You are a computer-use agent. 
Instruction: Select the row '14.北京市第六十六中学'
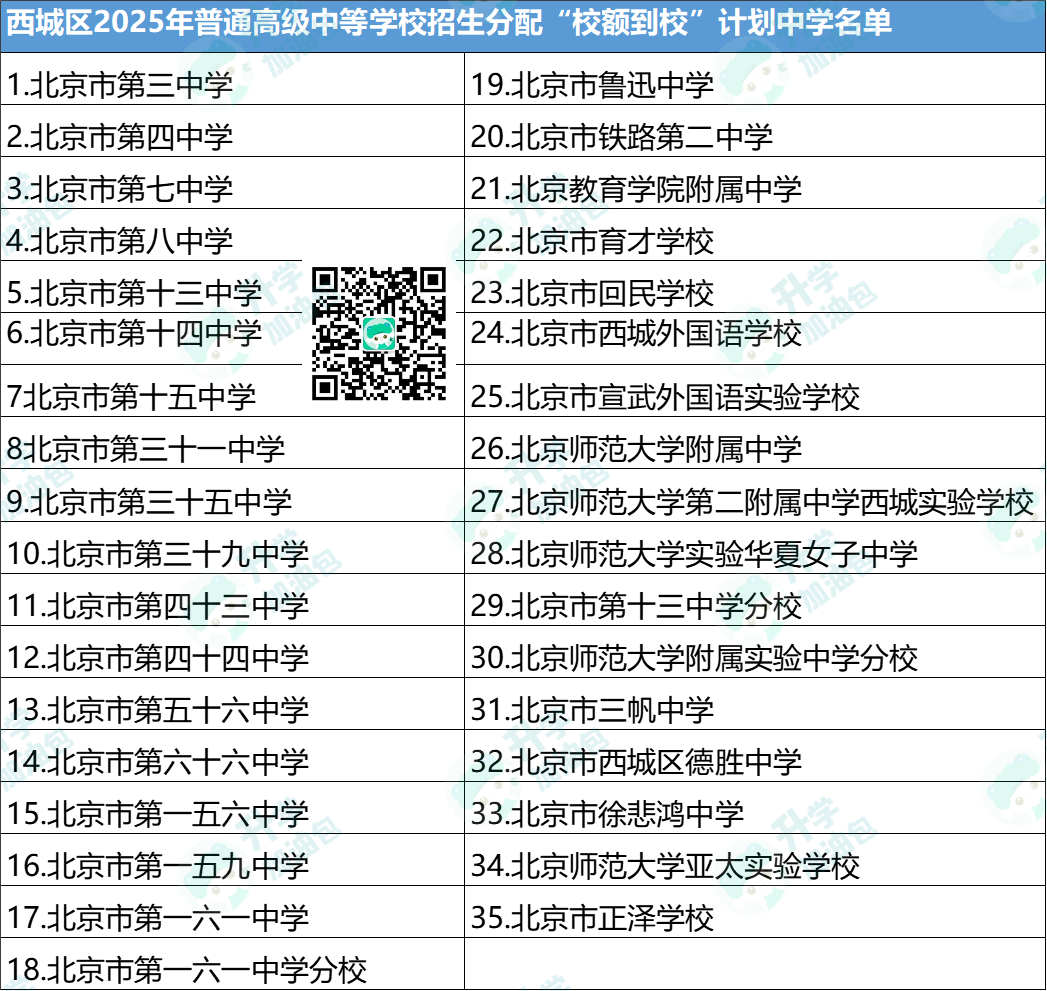(232, 756)
